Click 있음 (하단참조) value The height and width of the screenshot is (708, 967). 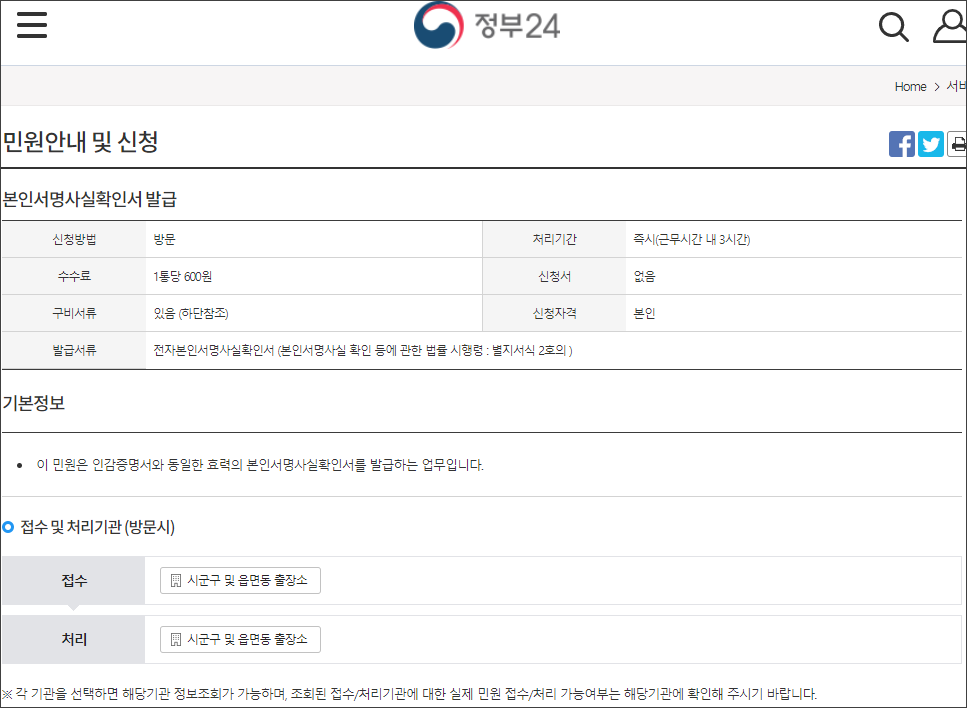click(191, 313)
